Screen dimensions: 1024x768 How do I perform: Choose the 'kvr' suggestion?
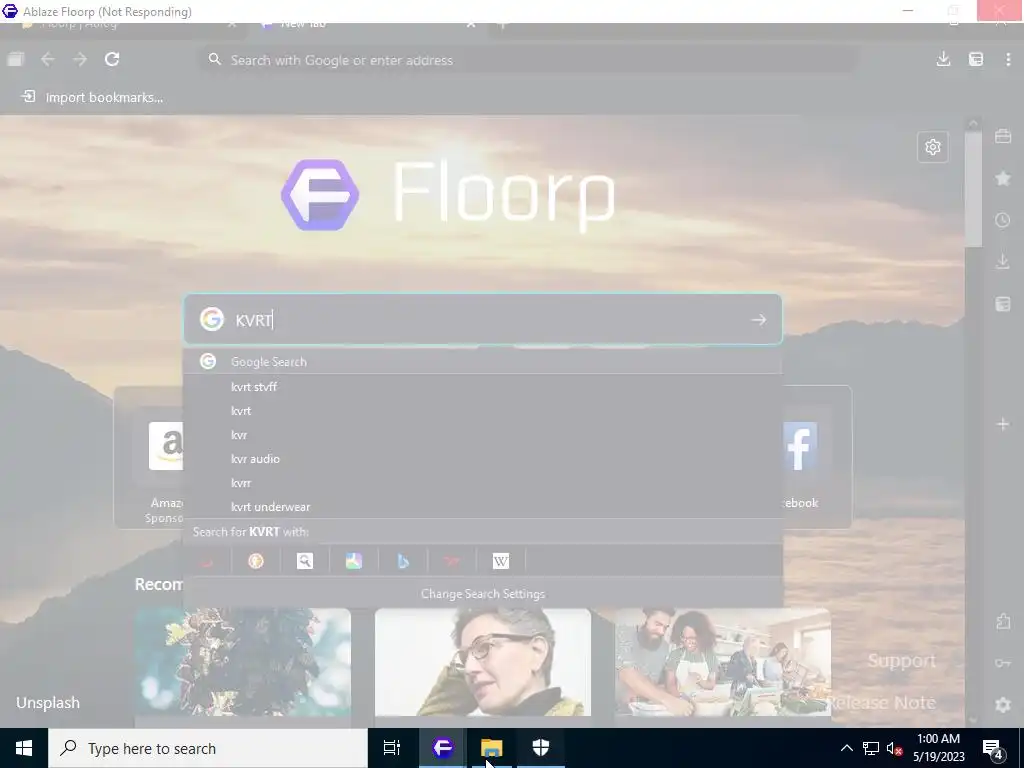pos(483,435)
